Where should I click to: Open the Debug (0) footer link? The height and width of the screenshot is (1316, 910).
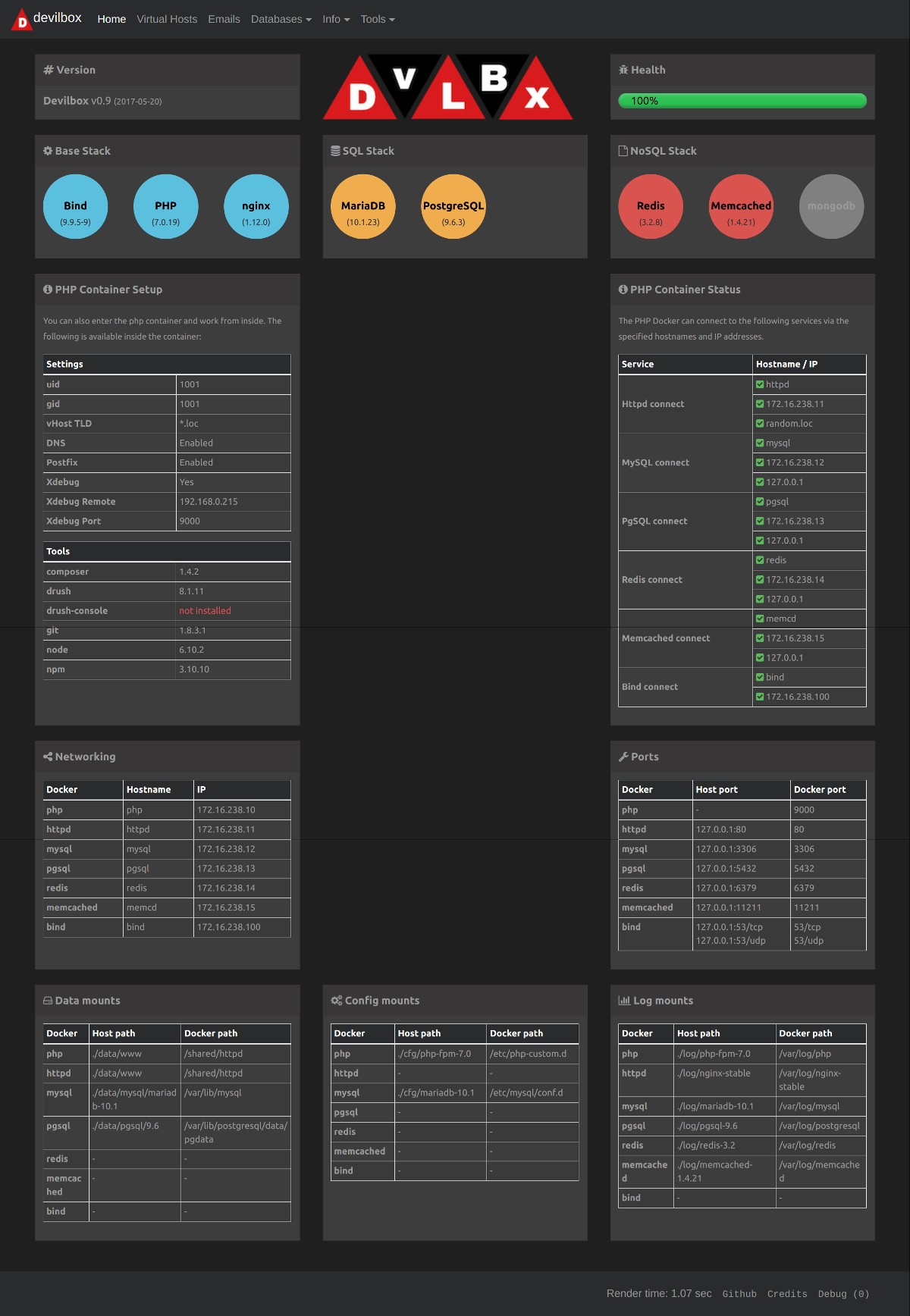(843, 1294)
